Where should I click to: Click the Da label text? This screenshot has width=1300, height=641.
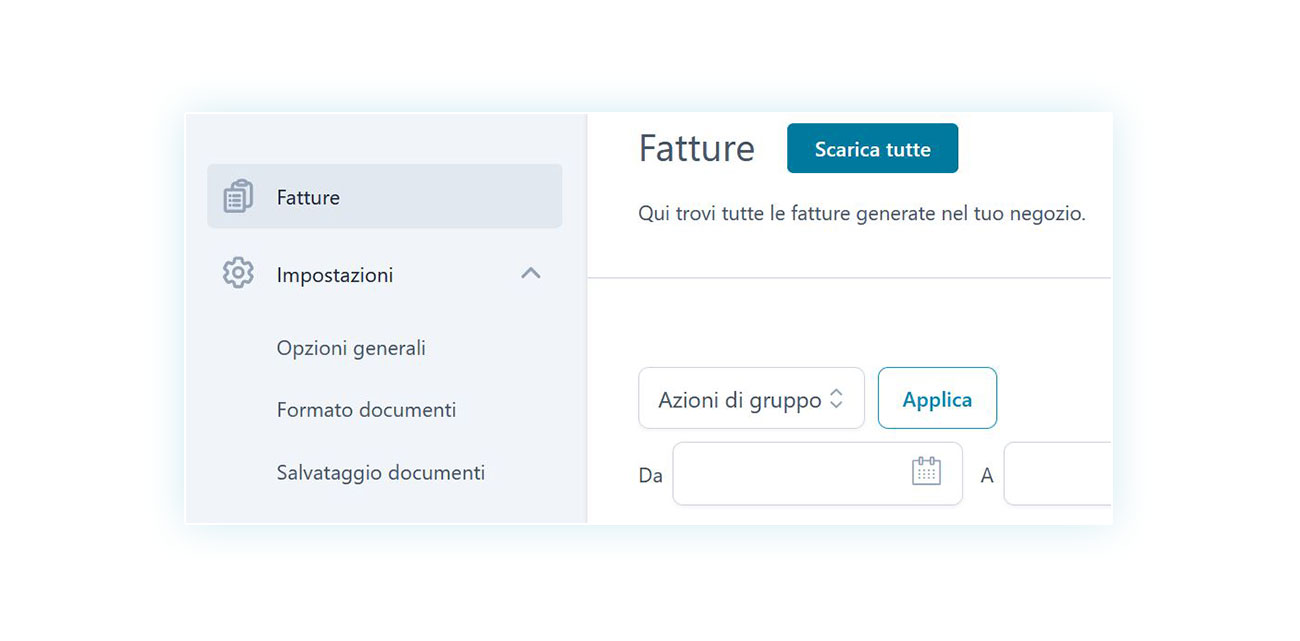tap(650, 476)
